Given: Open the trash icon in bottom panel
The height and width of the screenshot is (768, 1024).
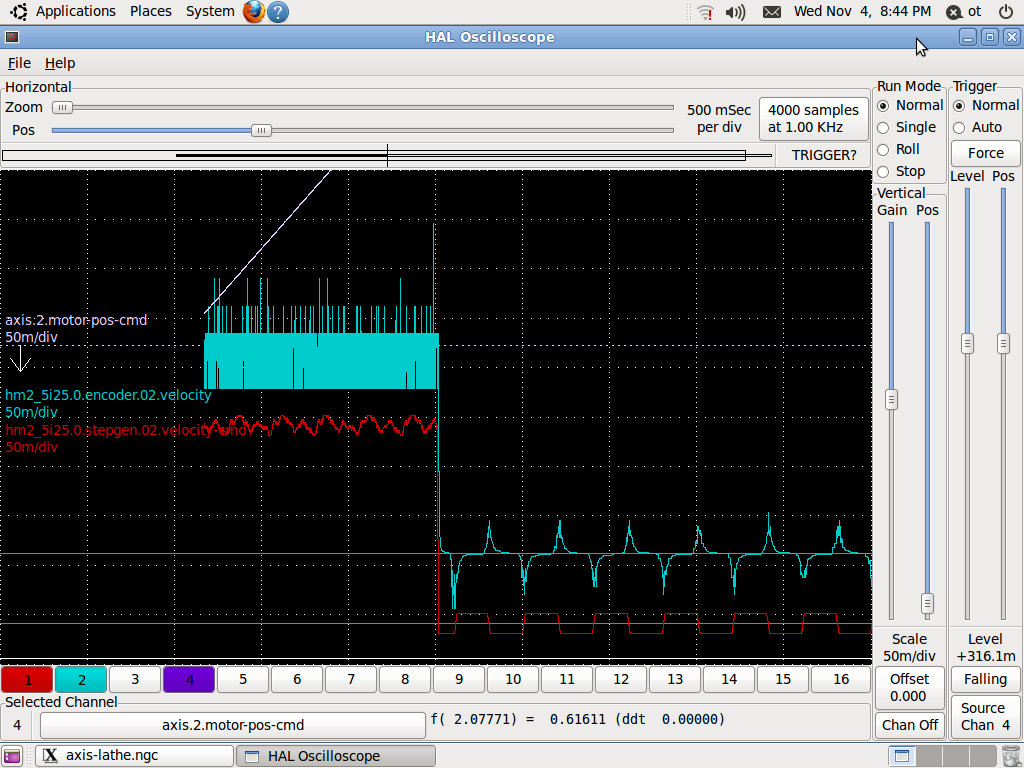Looking at the screenshot, I should 1010,756.
